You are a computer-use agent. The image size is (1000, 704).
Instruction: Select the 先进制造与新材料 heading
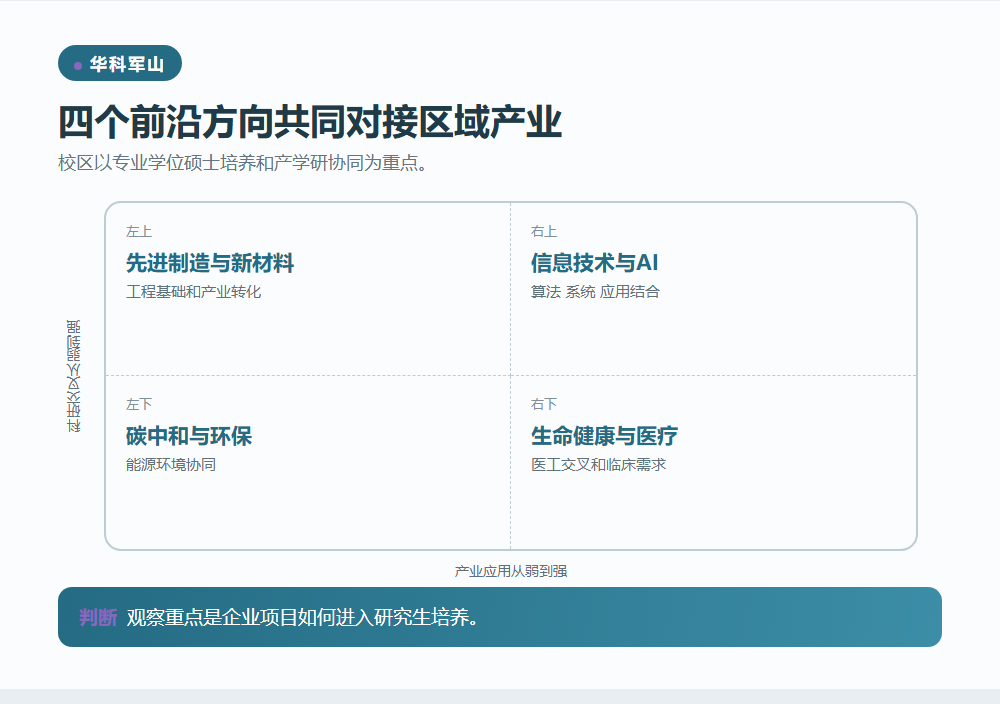coord(210,263)
